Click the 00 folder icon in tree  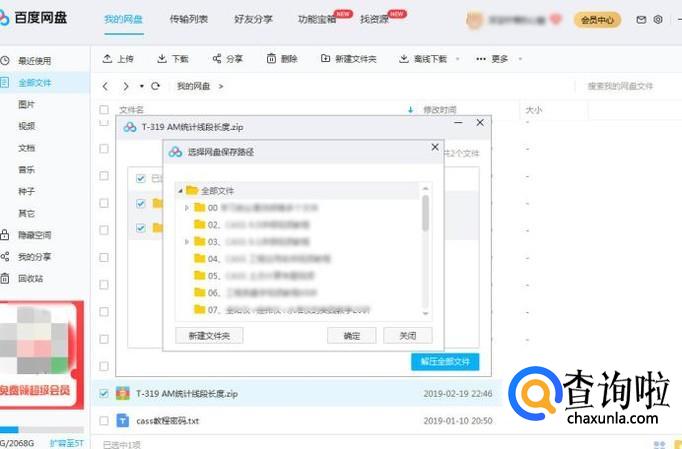tap(200, 207)
